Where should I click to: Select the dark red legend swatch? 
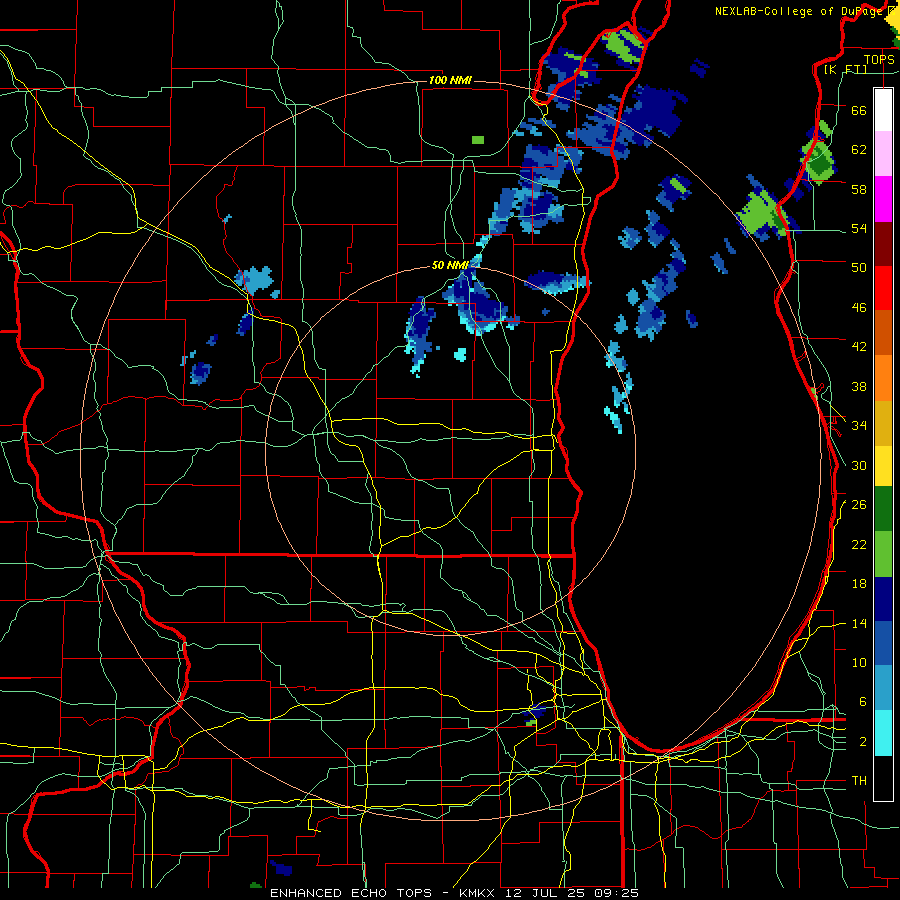[883, 243]
